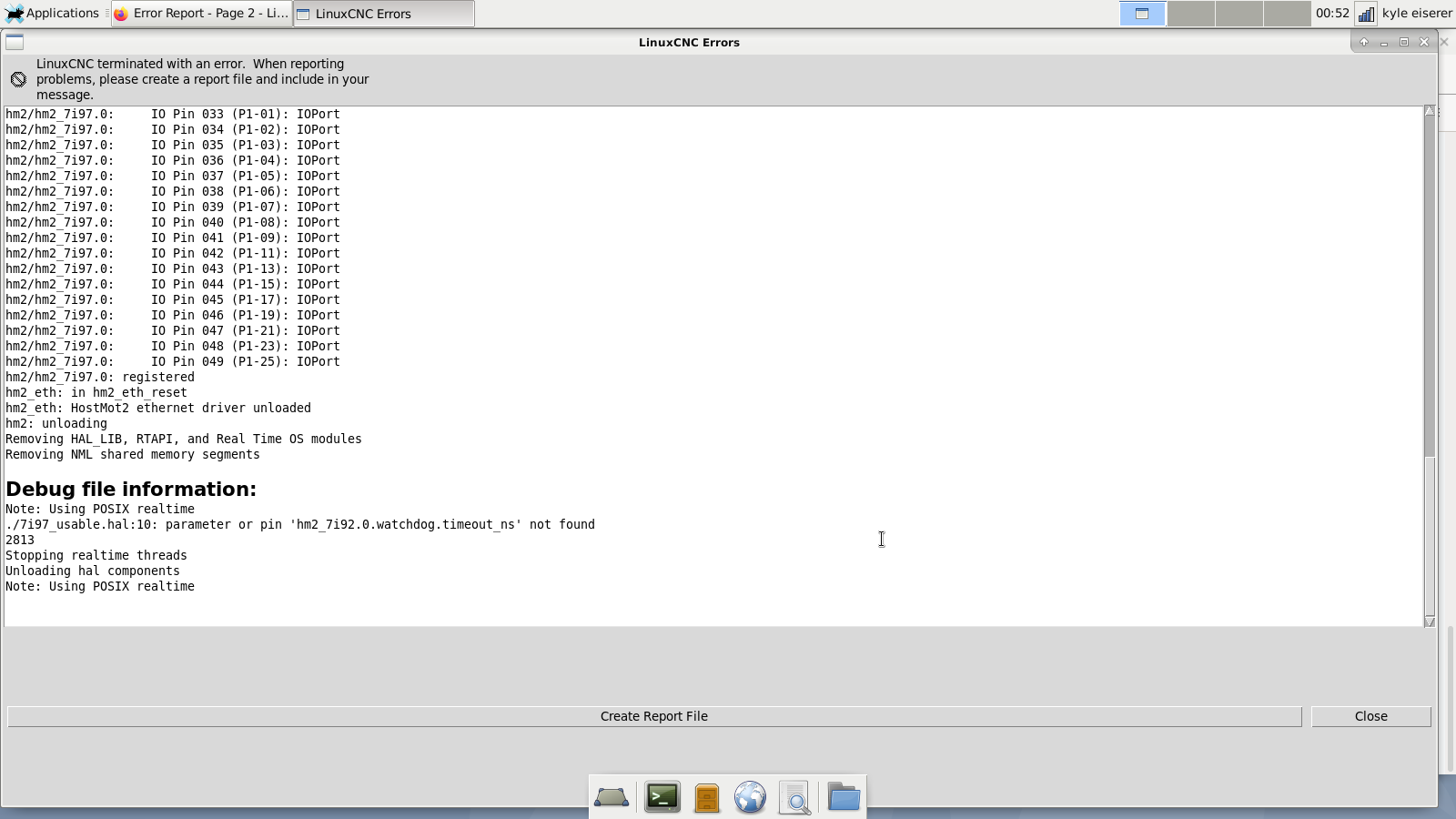Click the clock showing 00:52

click(1332, 13)
